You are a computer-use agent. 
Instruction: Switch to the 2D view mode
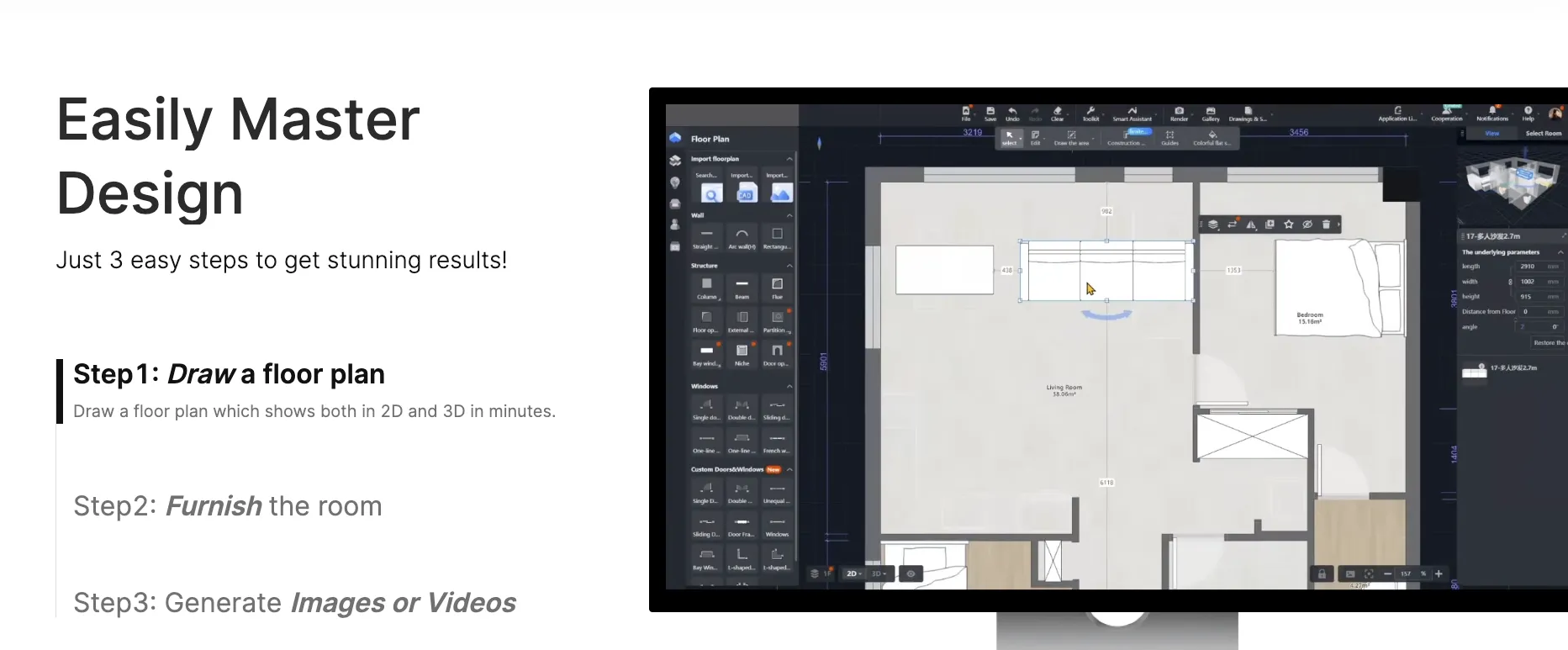tap(853, 573)
